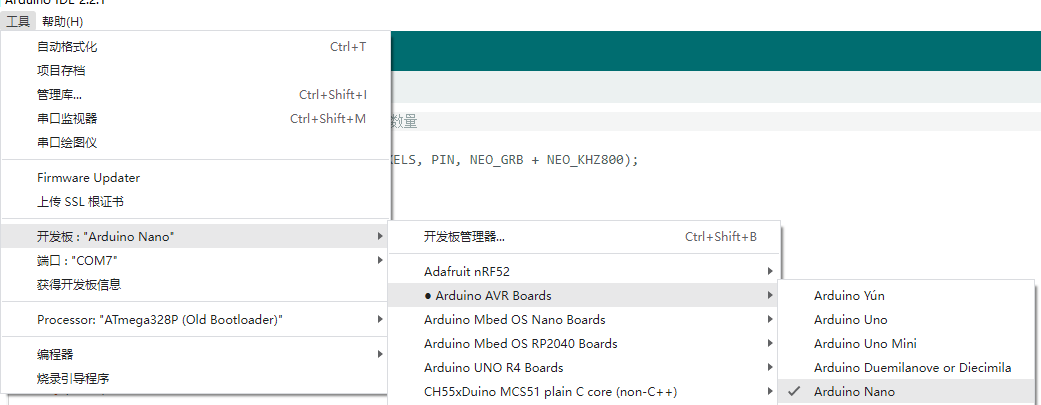The image size is (1041, 405).
Task: Open the 帮助(H) menu
Action: pyautogui.click(x=62, y=21)
